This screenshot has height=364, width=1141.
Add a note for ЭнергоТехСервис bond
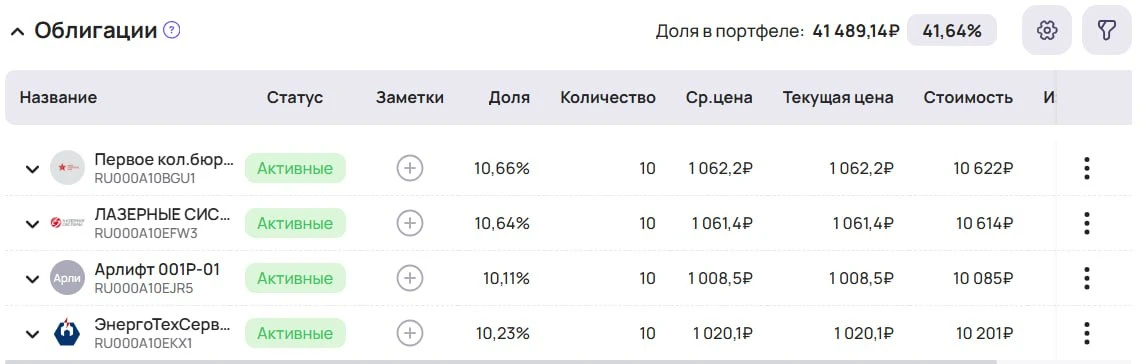(410, 333)
